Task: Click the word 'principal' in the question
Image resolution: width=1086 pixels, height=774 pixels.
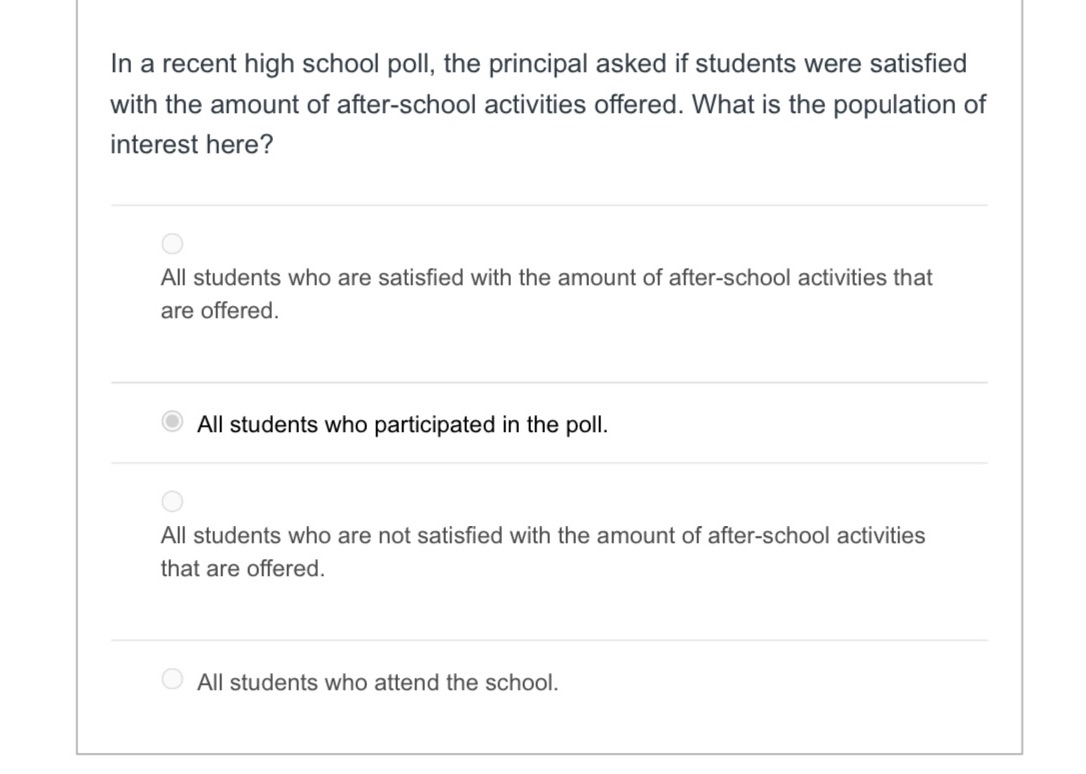Action: [537, 65]
